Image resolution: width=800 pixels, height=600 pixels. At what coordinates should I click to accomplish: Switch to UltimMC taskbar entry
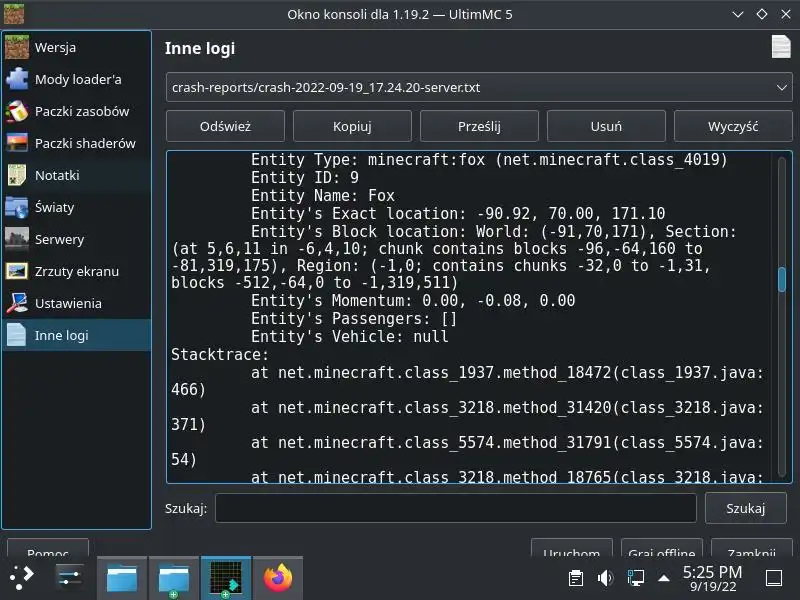(x=226, y=578)
